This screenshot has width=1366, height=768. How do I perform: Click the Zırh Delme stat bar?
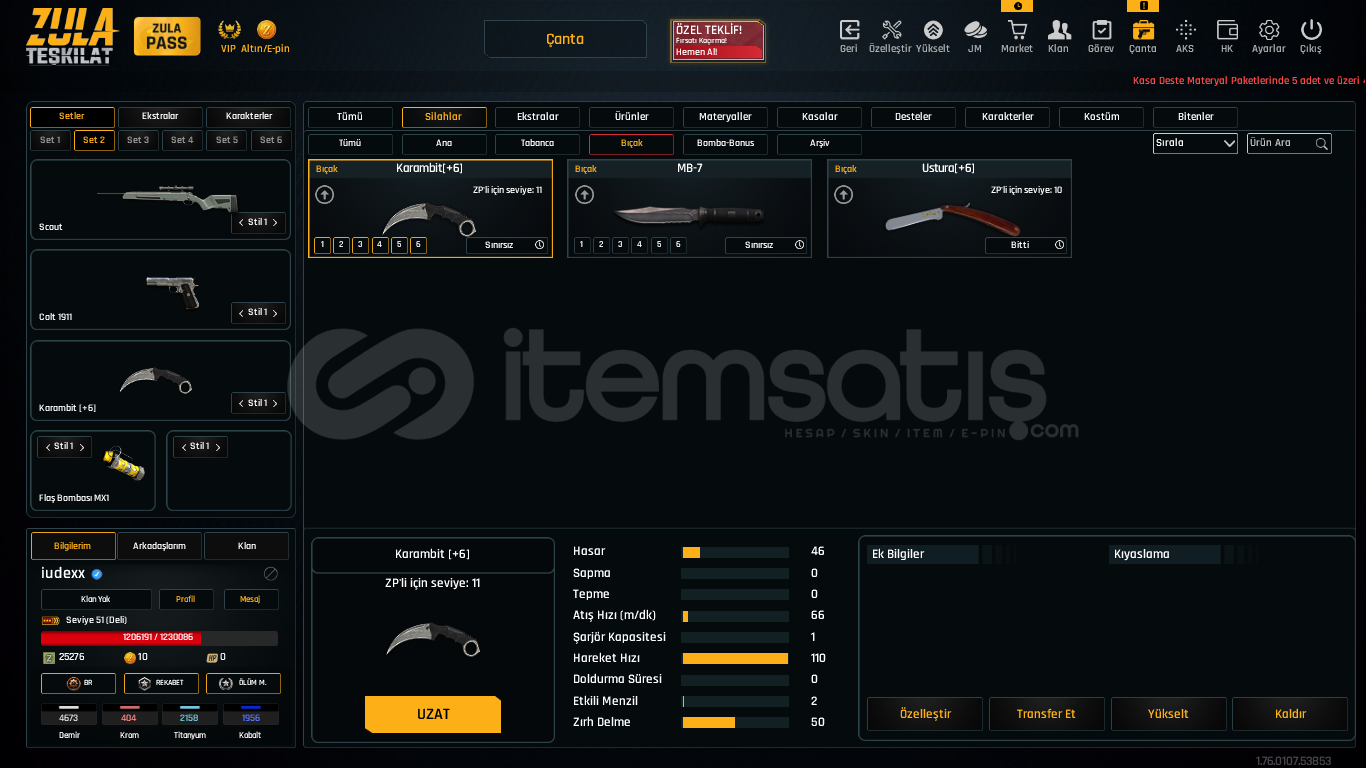(735, 722)
